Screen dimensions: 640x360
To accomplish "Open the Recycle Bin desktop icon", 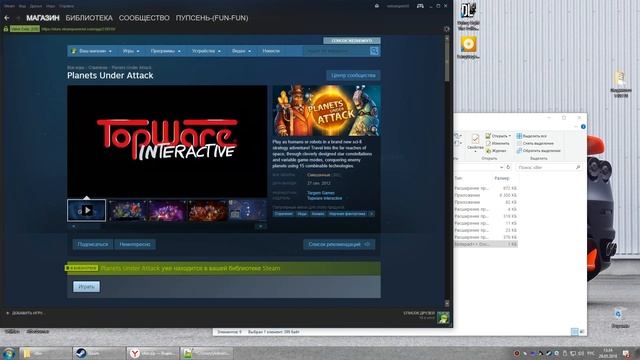I will click(619, 318).
